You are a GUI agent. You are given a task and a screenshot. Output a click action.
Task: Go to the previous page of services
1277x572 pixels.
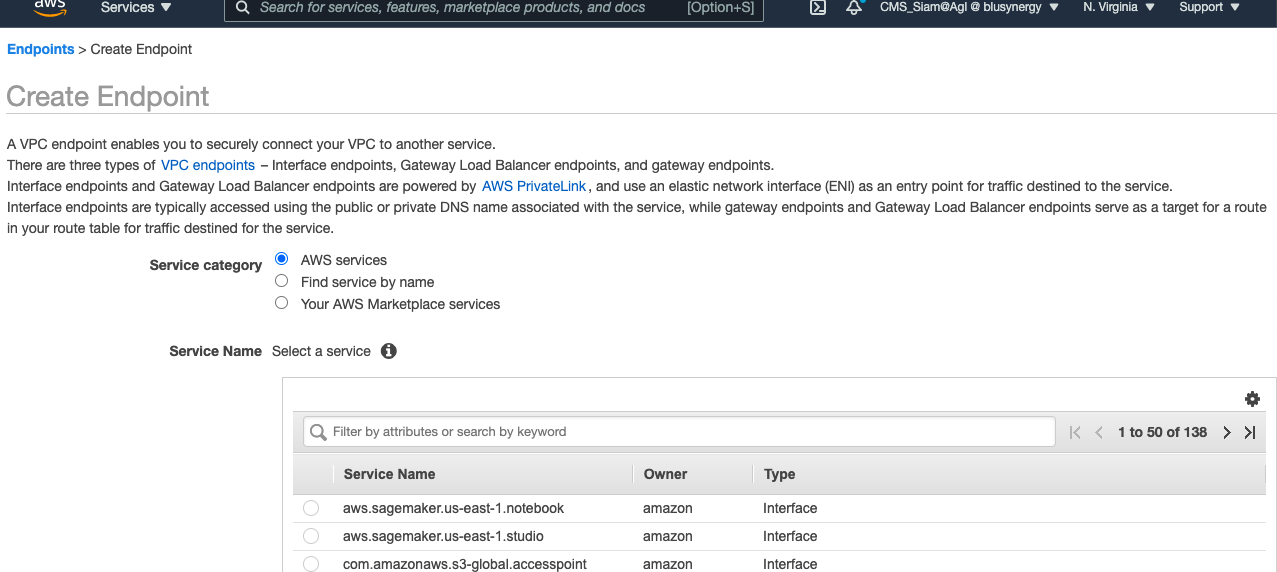tap(1099, 432)
